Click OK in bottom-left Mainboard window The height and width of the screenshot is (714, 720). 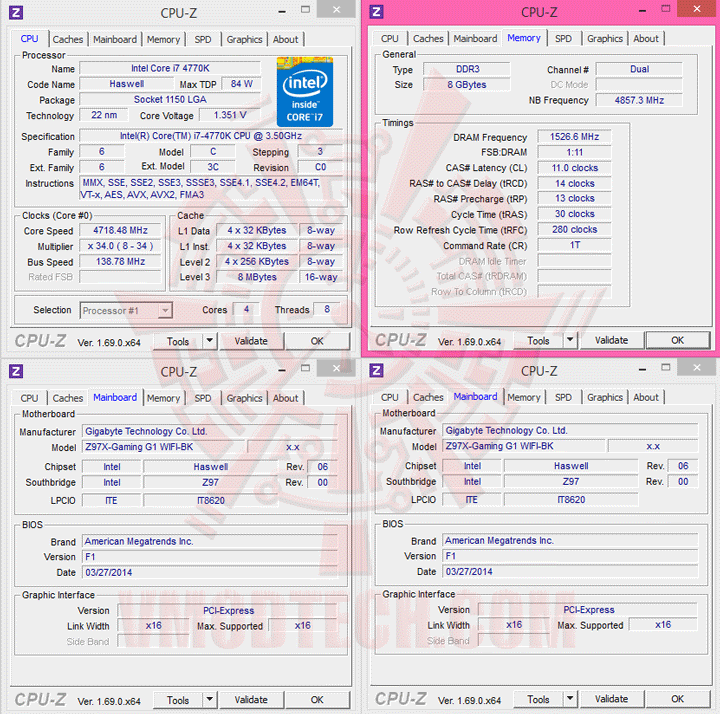tap(317, 700)
